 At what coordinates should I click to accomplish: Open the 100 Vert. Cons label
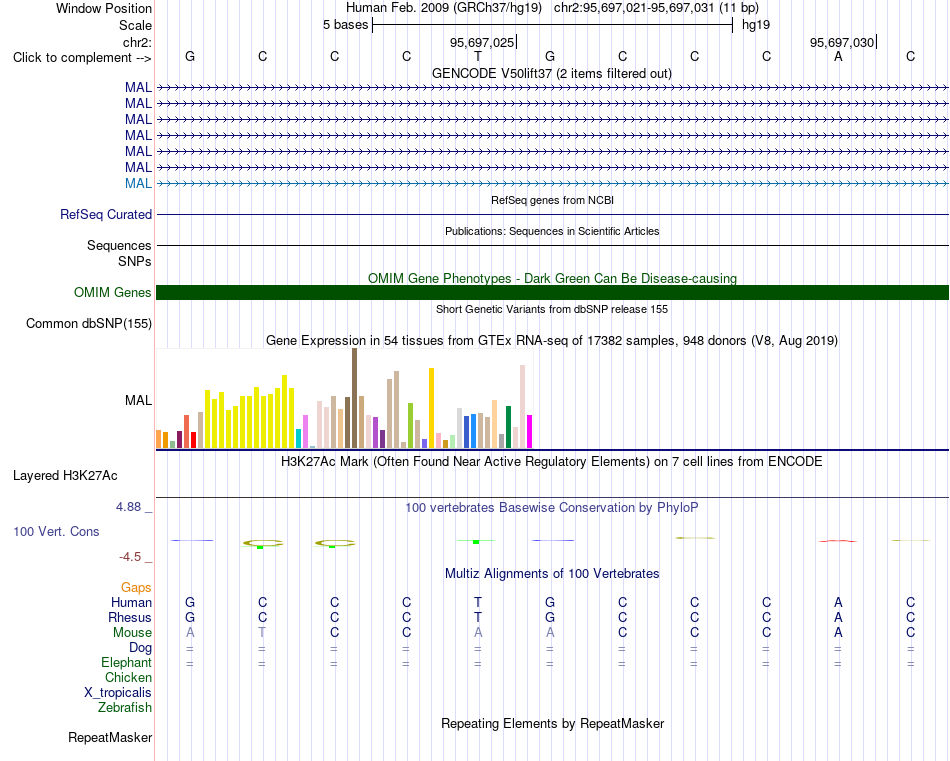click(x=56, y=531)
